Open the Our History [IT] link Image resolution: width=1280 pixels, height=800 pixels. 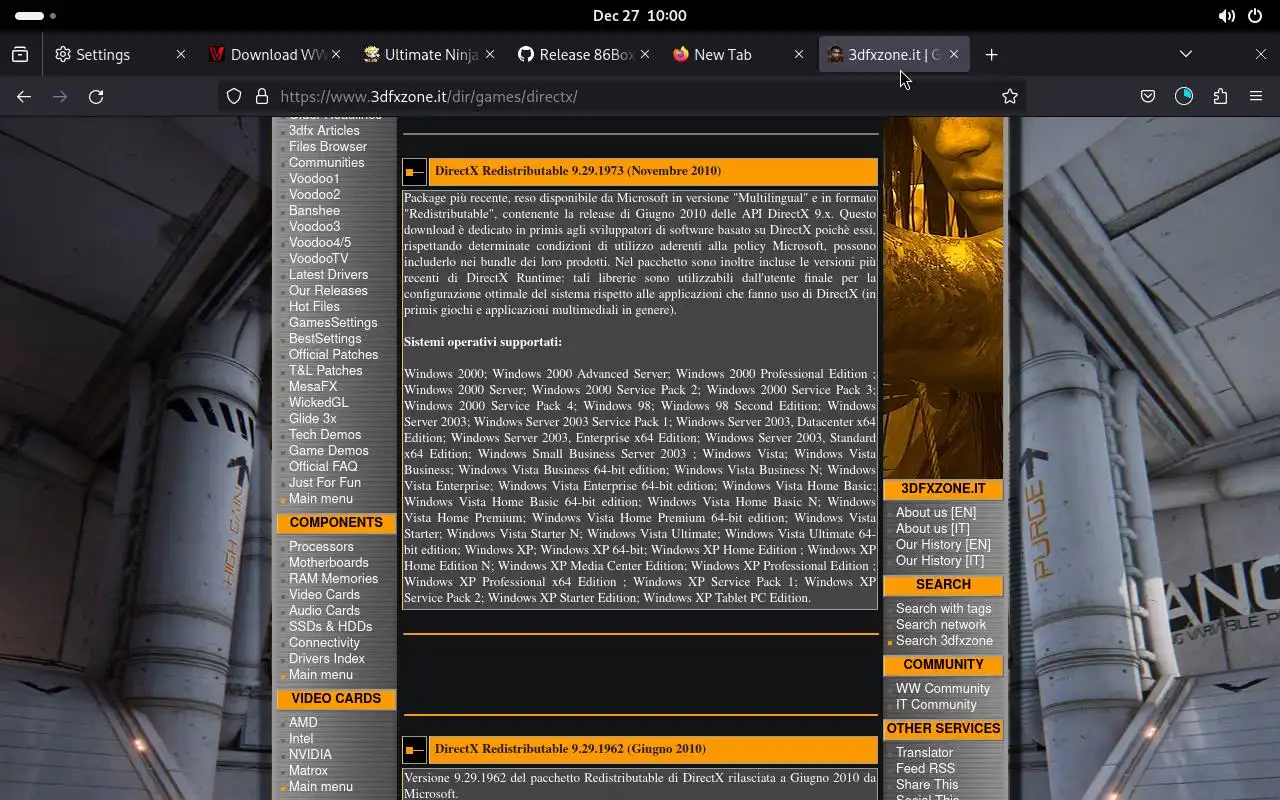click(x=940, y=561)
